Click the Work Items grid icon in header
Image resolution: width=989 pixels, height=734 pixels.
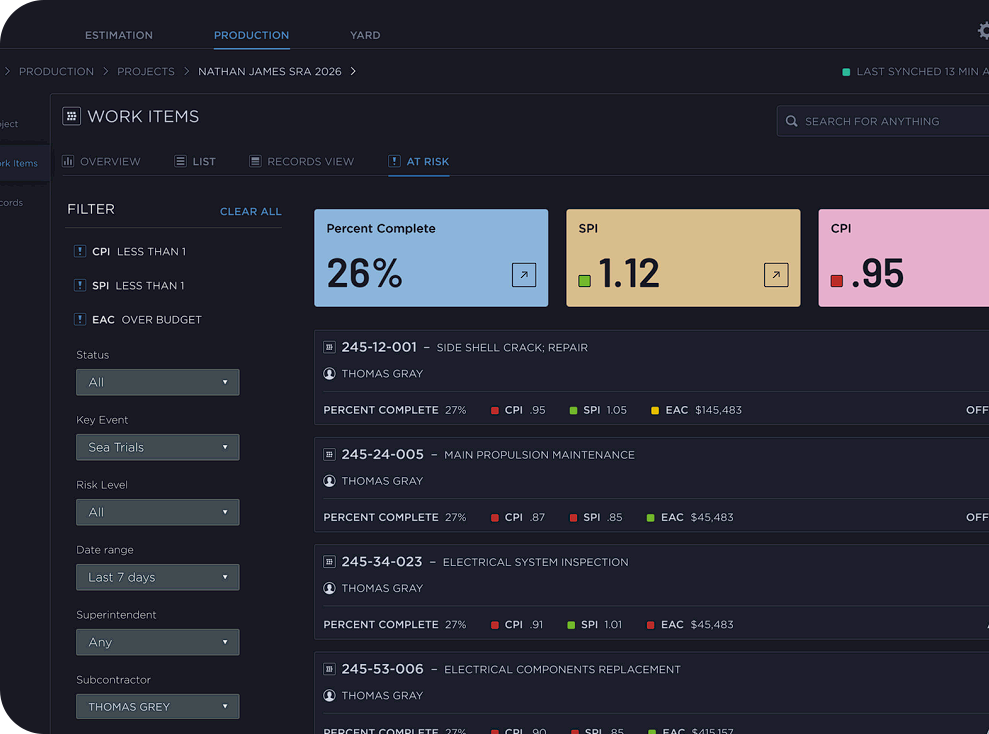coord(71,117)
